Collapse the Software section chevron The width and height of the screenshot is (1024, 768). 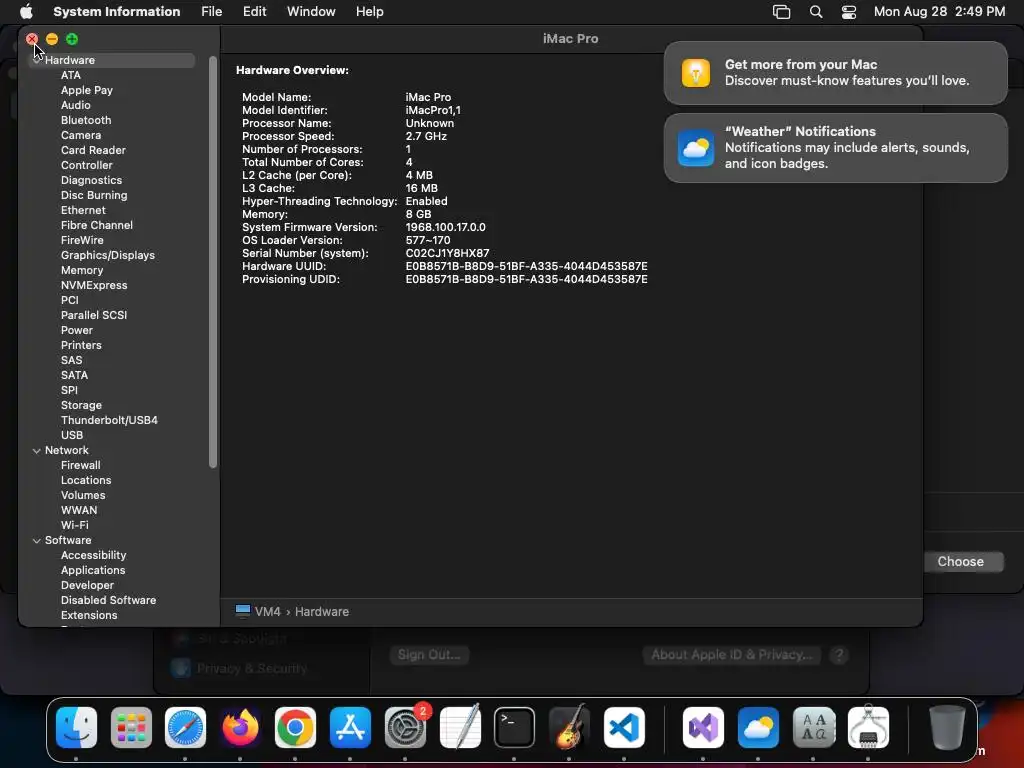[x=37, y=541]
